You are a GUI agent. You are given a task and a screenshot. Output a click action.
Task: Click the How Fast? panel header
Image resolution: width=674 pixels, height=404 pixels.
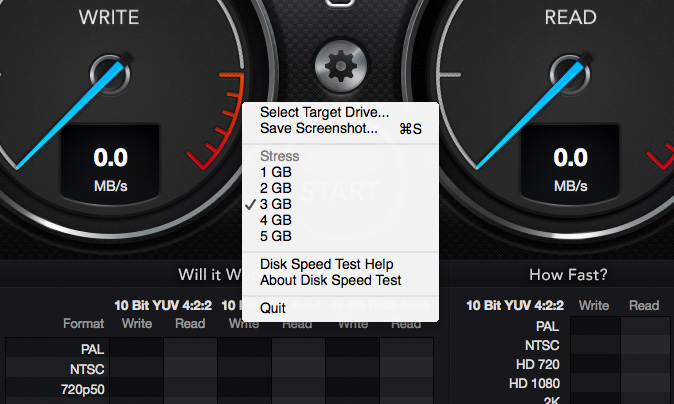pyautogui.click(x=567, y=274)
